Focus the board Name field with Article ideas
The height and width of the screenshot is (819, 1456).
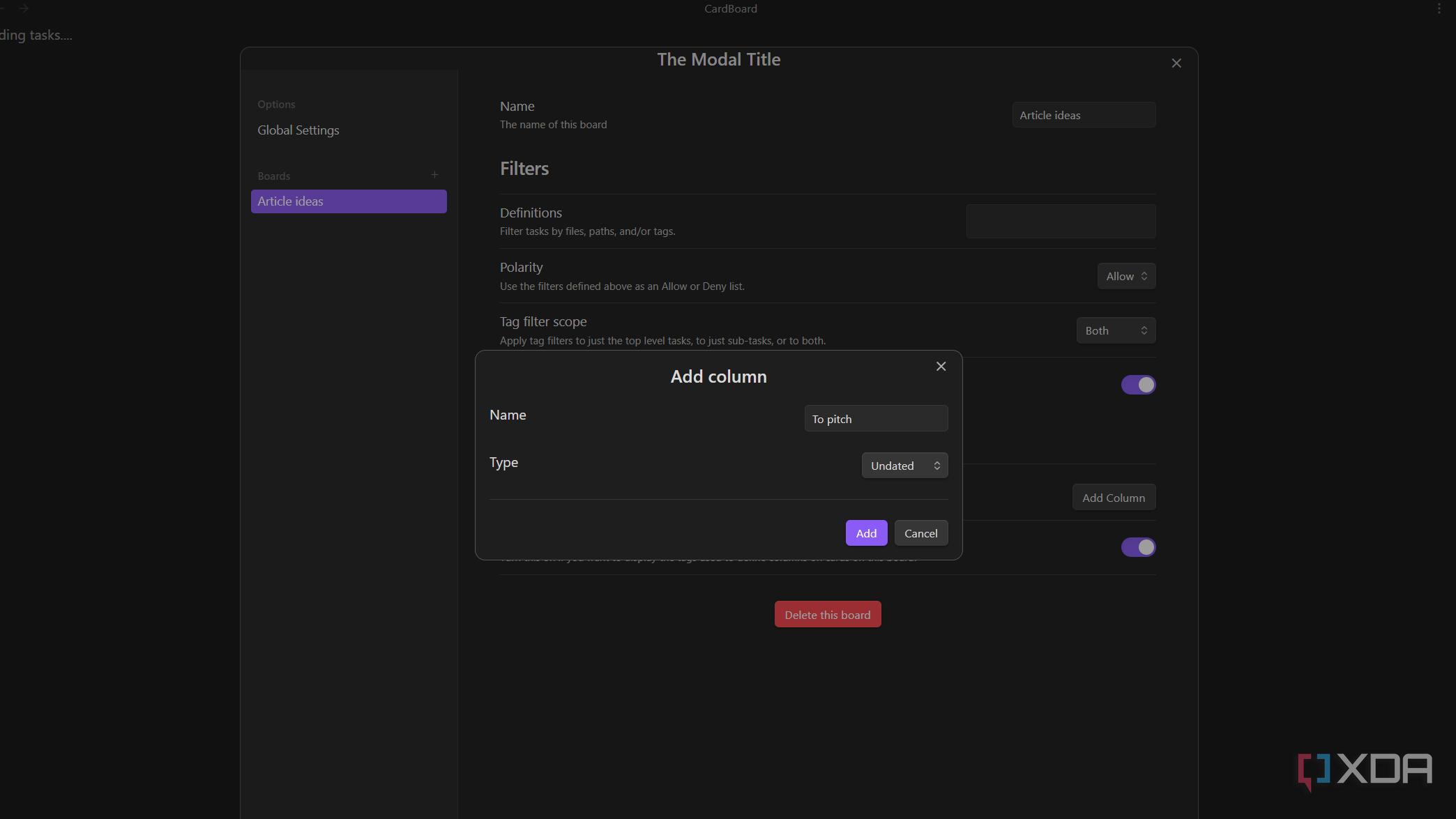tap(1084, 115)
